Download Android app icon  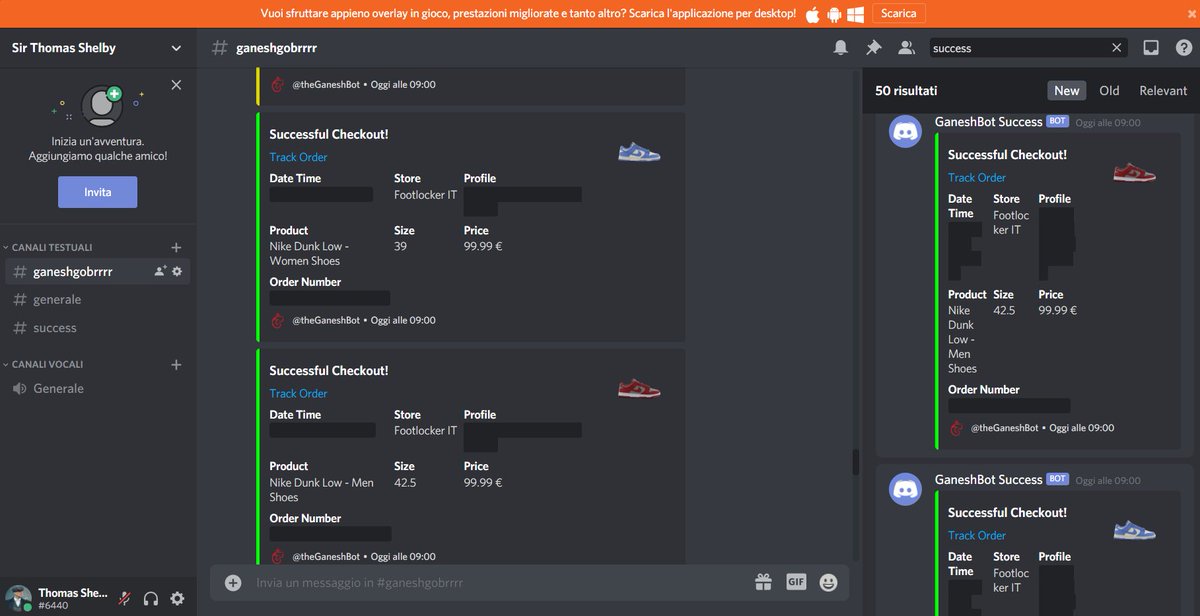coord(834,14)
